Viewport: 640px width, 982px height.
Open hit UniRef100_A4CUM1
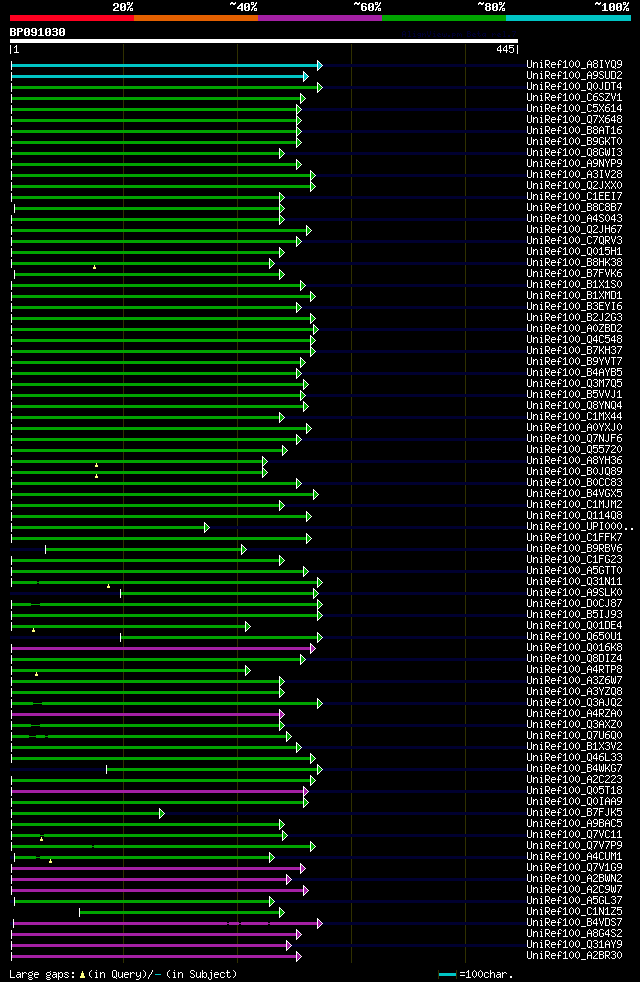tap(574, 857)
